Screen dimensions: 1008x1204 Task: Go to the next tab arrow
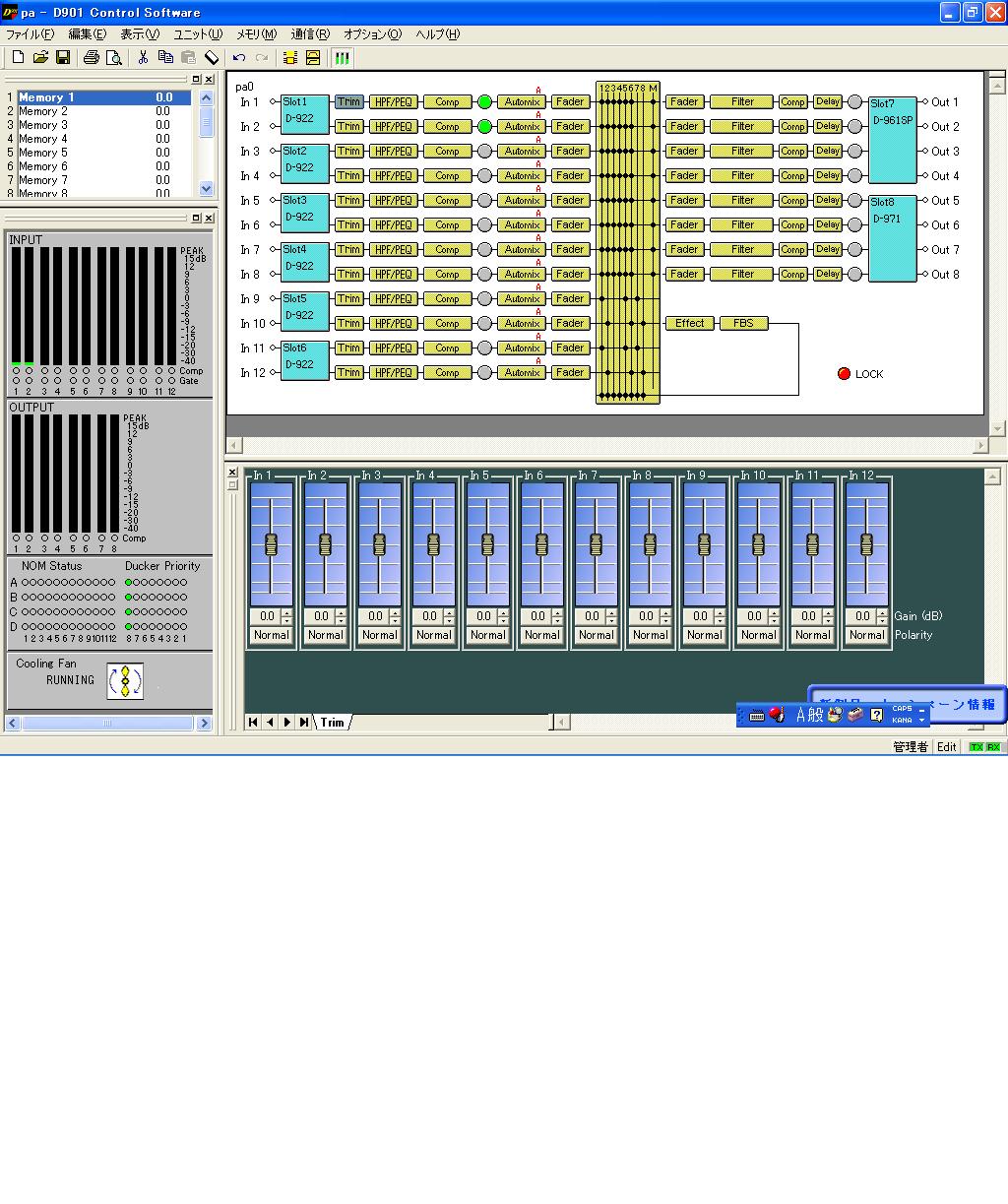286,722
